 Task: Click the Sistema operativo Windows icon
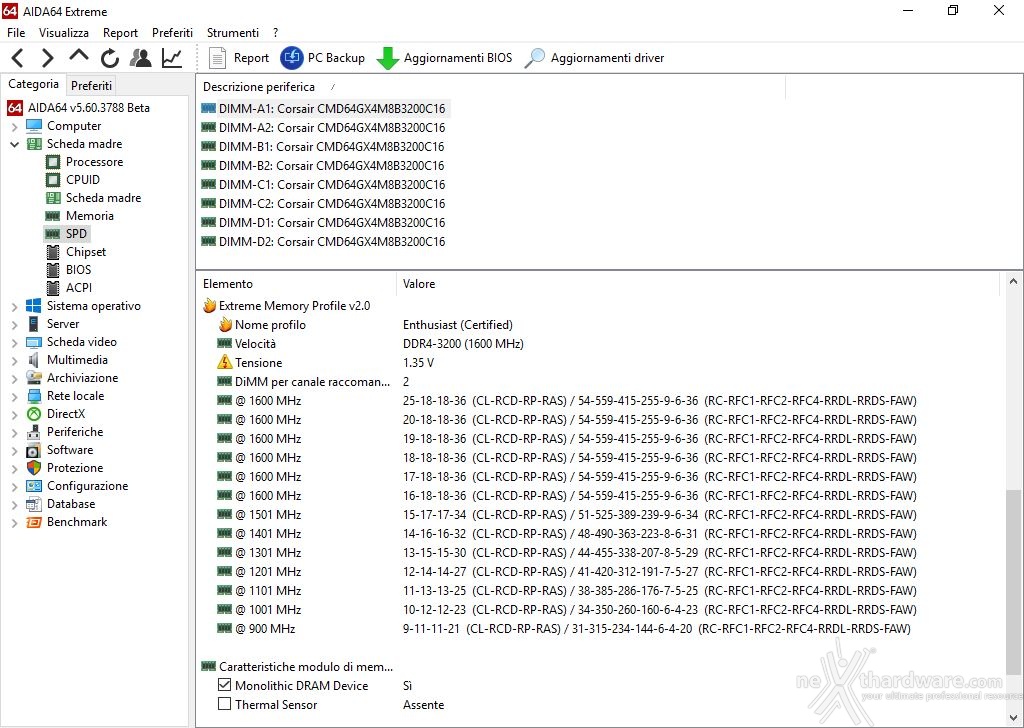tap(33, 306)
